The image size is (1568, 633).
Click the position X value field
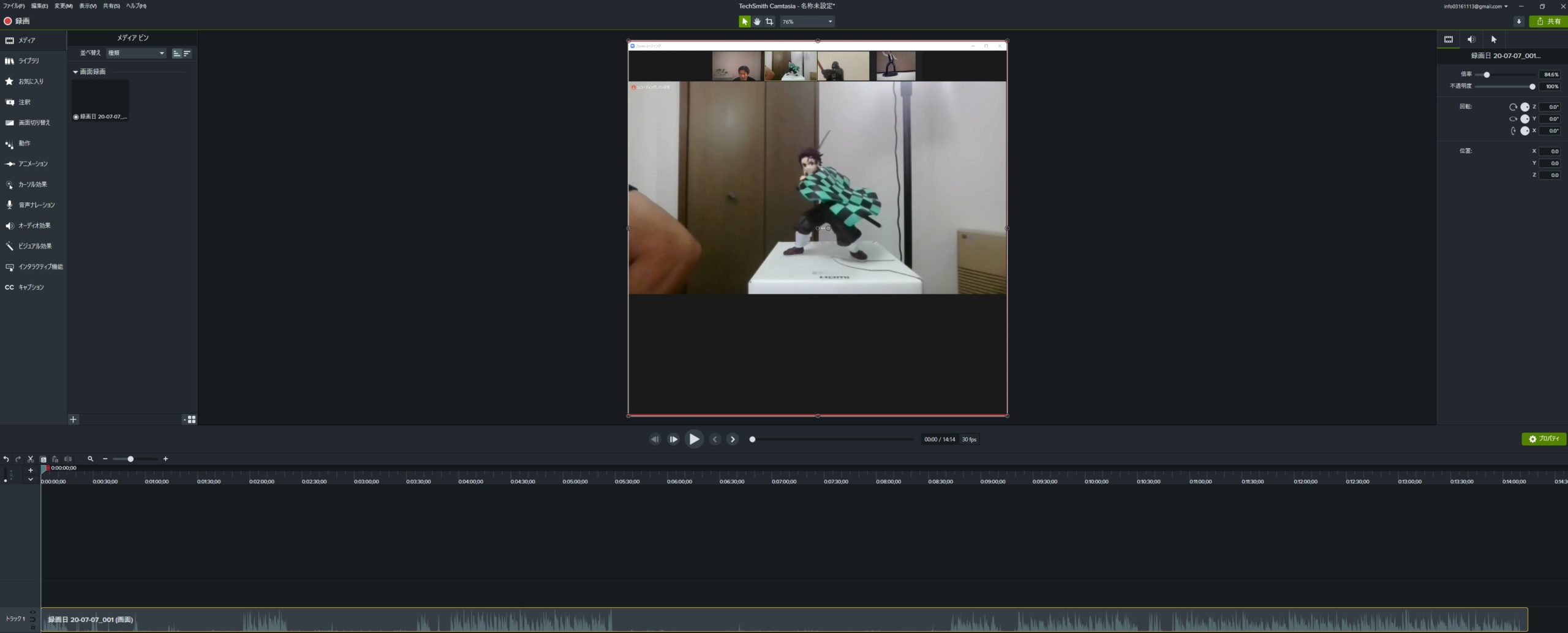point(1550,151)
